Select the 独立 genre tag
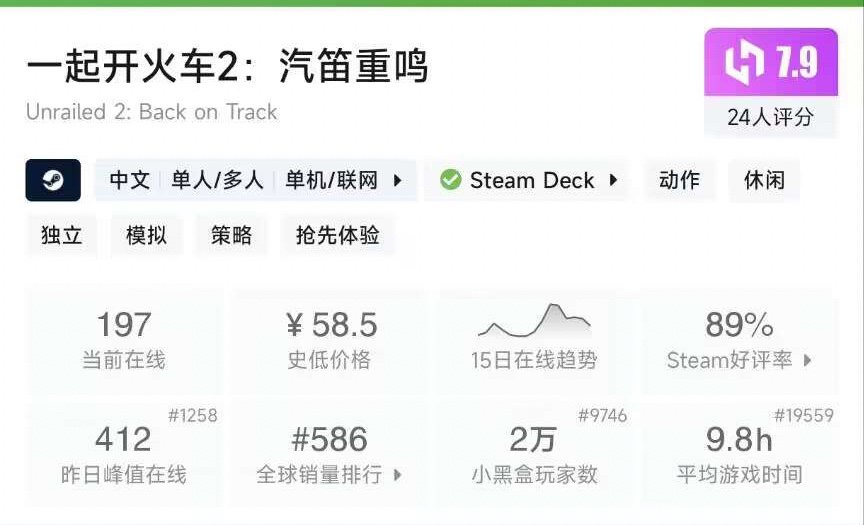Viewport: 864px width, 525px height. (61, 236)
